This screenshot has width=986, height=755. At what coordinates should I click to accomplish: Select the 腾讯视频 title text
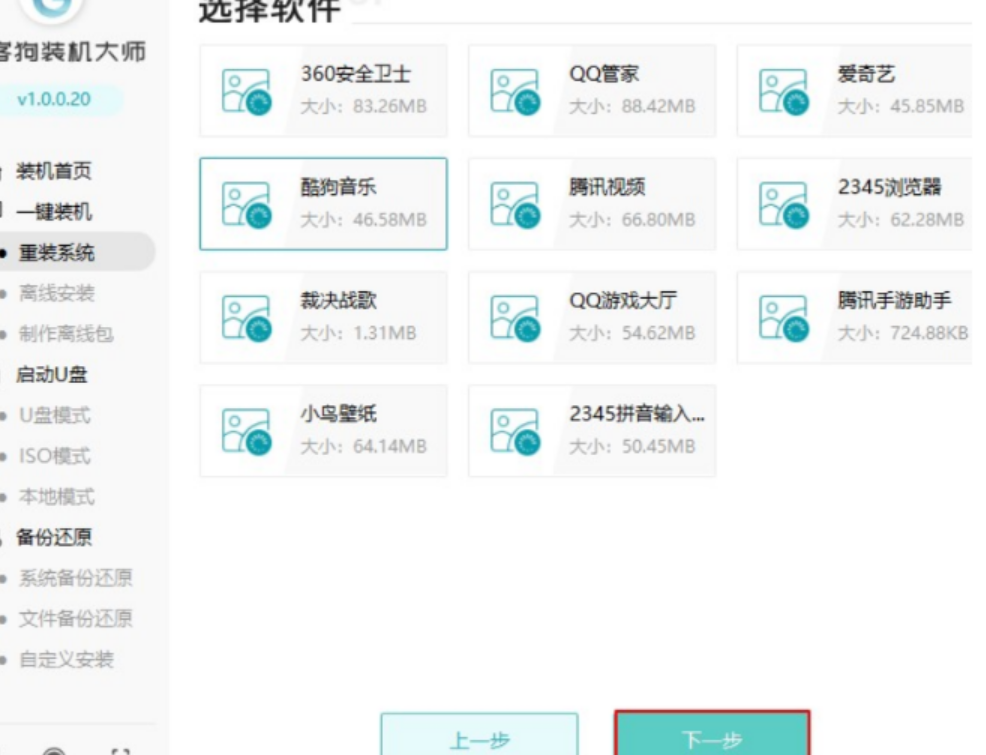click(607, 187)
